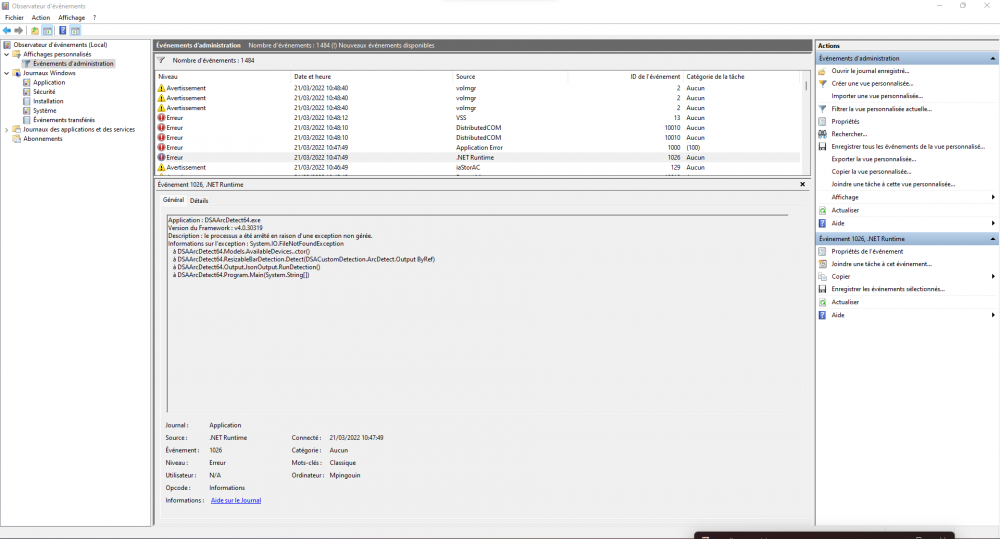Click Rechercher binoculars action
The width and height of the screenshot is (1000, 539).
point(849,133)
